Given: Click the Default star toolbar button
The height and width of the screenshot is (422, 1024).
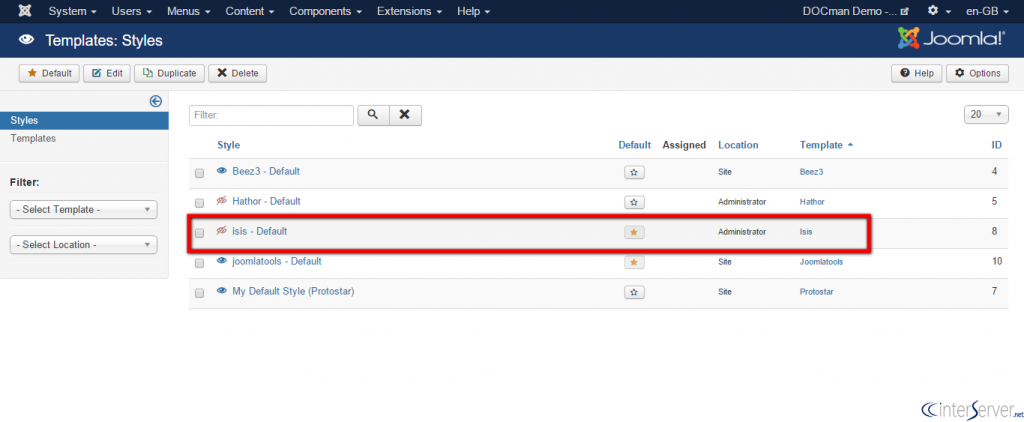Looking at the screenshot, I should (x=50, y=73).
